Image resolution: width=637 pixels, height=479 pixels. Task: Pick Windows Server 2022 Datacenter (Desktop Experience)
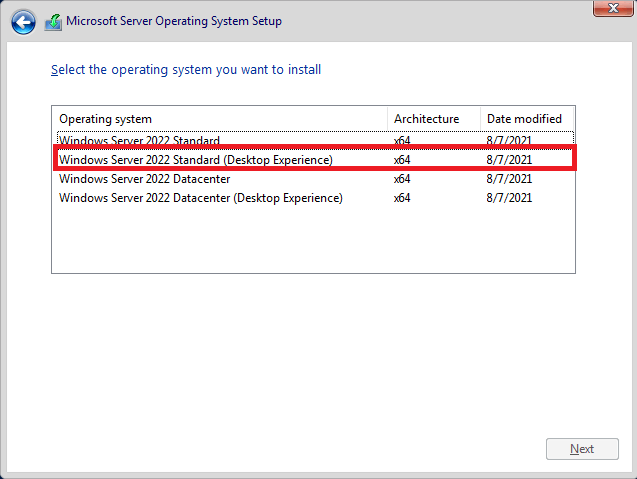point(201,198)
